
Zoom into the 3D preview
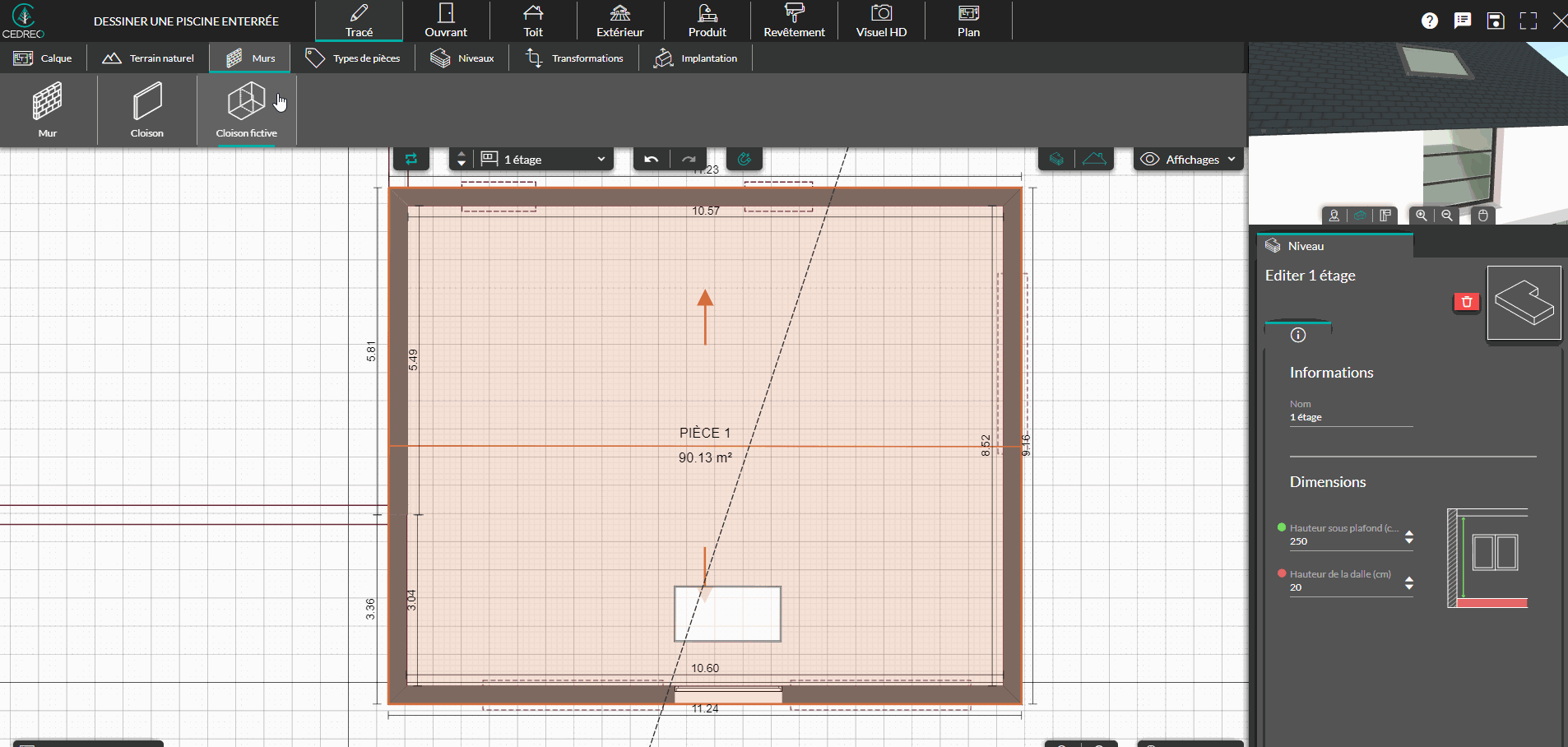(x=1422, y=216)
